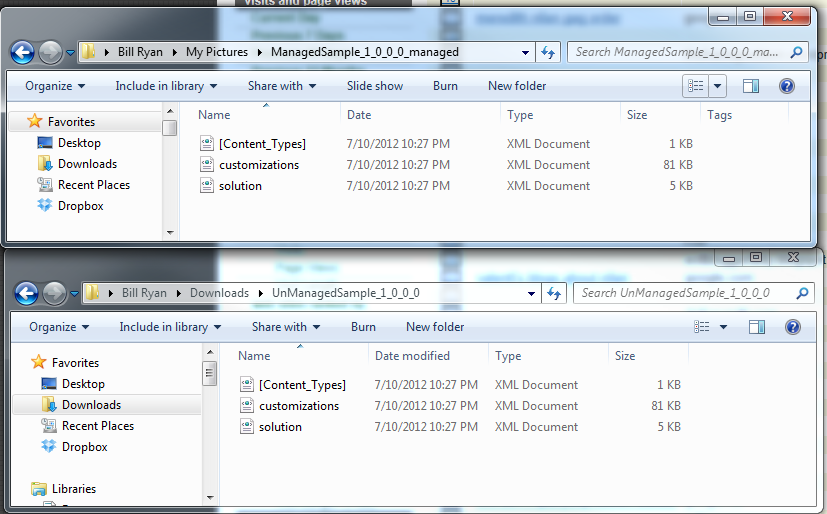Open view options arrow in UnManagedSample window

click(x=723, y=327)
